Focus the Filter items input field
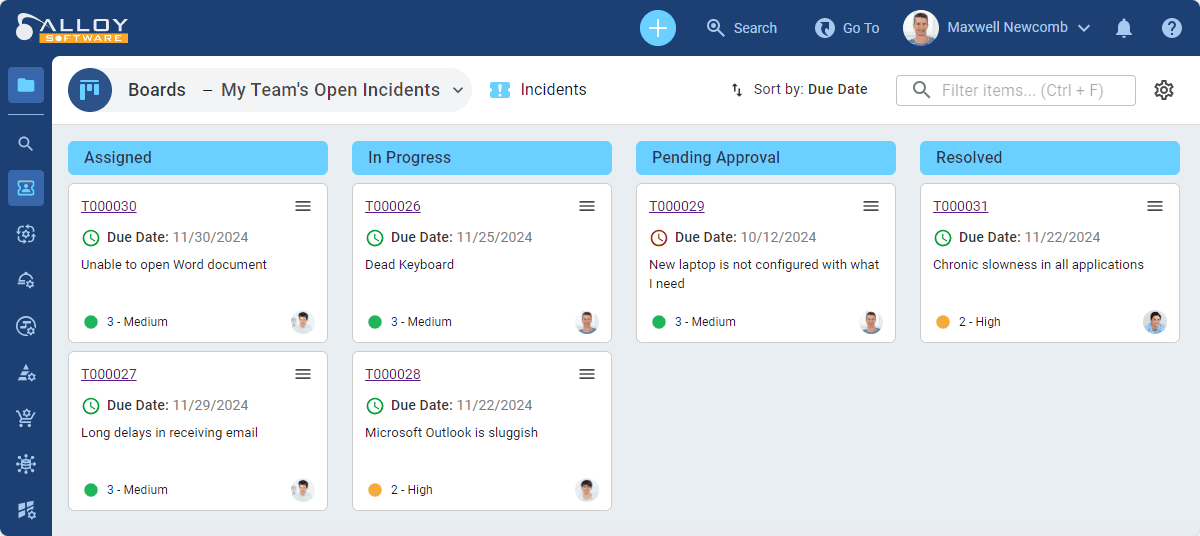1200x536 pixels. (x=1016, y=90)
